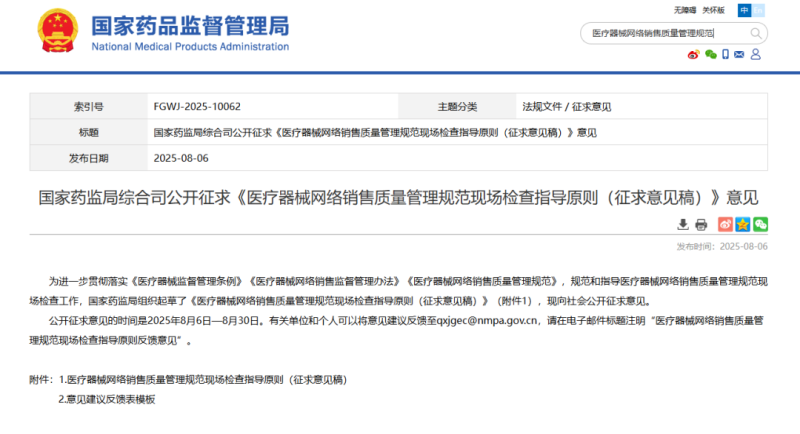Screen dimensions: 800x434
Task: Enable 无障碍 accessibility mode
Action: pos(684,10)
